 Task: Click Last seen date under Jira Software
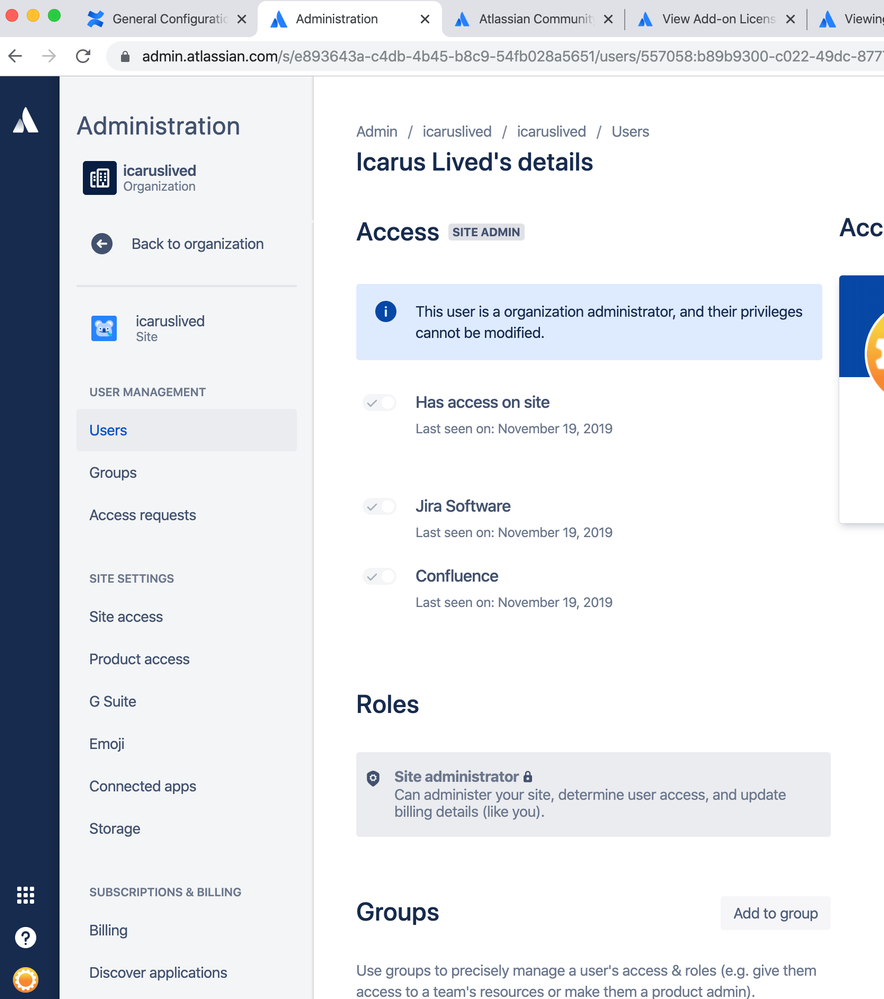click(514, 533)
